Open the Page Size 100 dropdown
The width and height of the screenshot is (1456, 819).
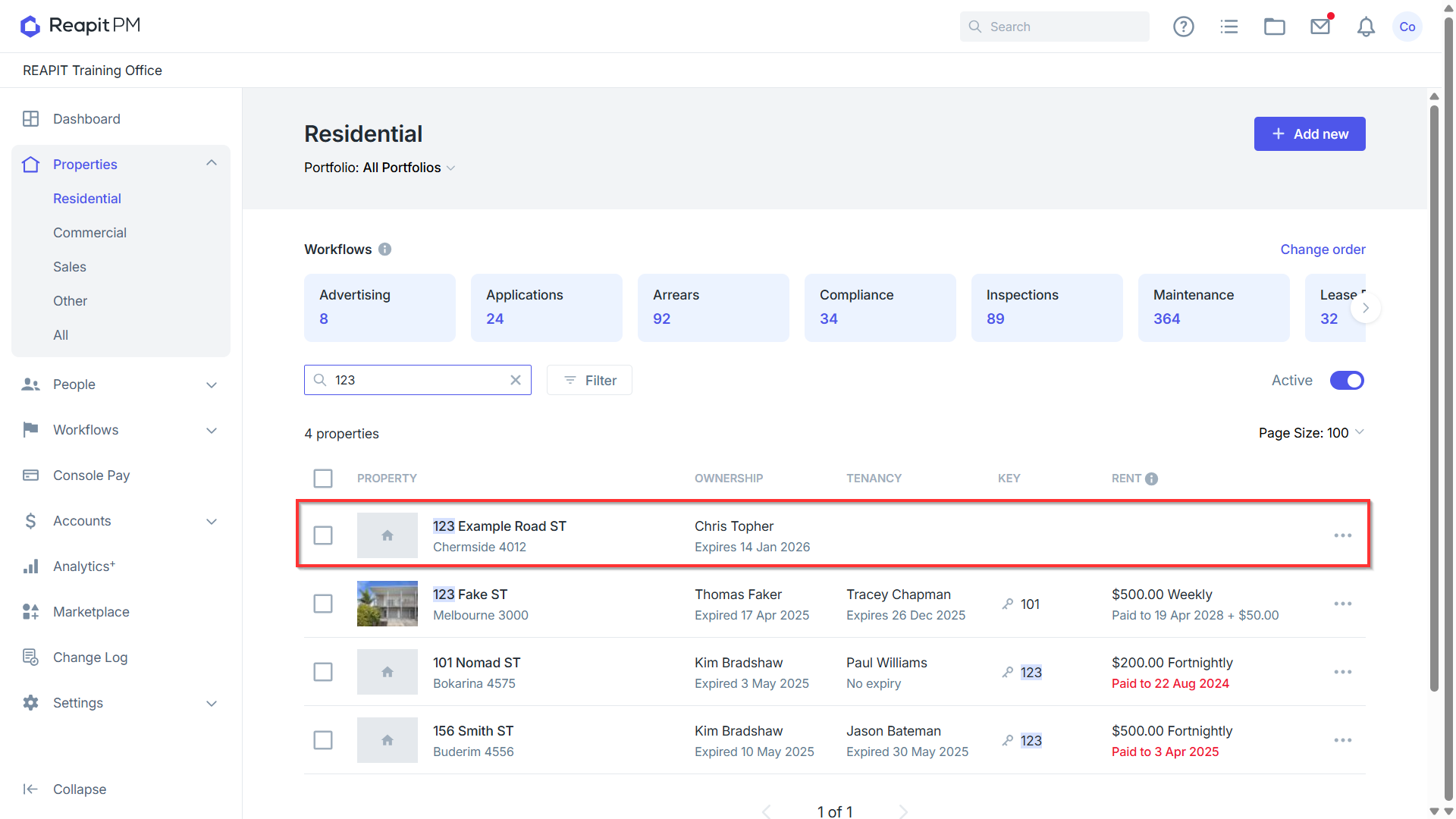pos(1311,433)
